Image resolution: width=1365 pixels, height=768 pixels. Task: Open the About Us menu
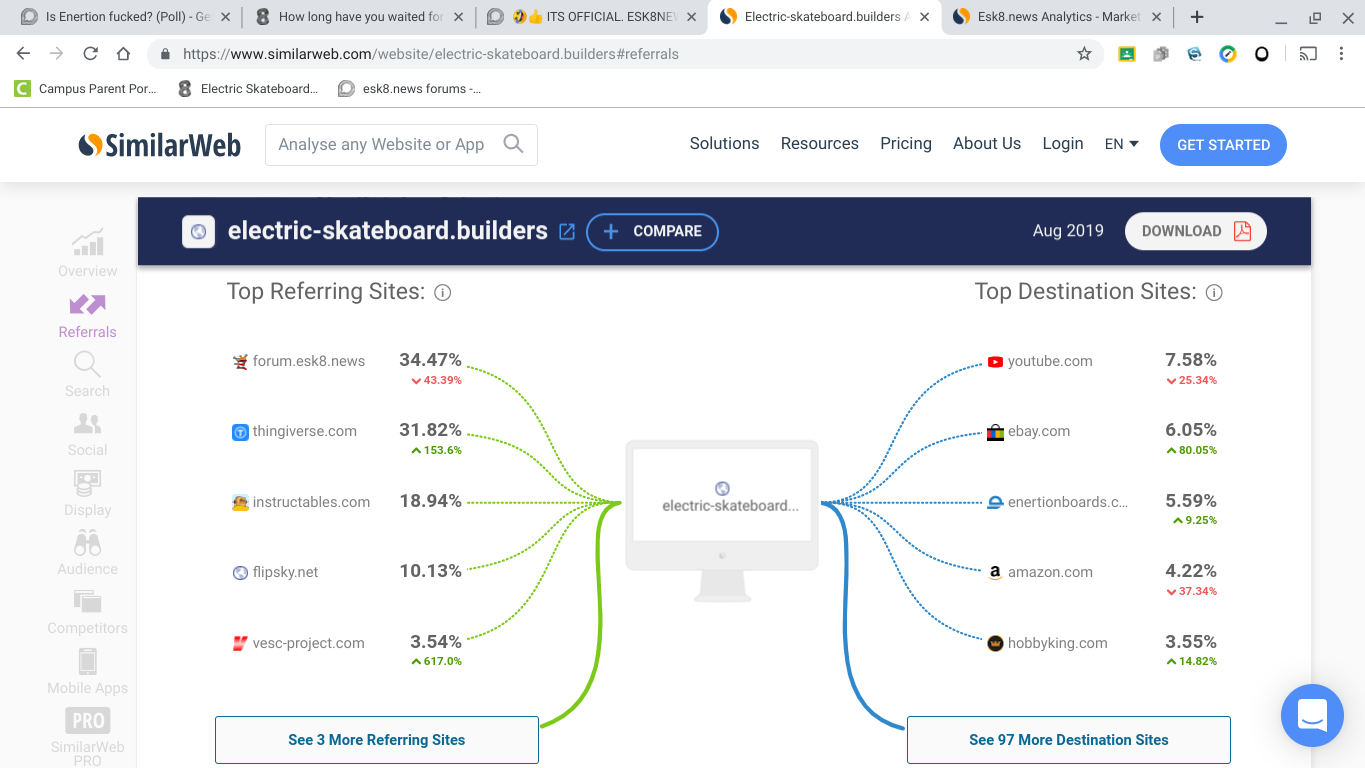click(x=987, y=144)
